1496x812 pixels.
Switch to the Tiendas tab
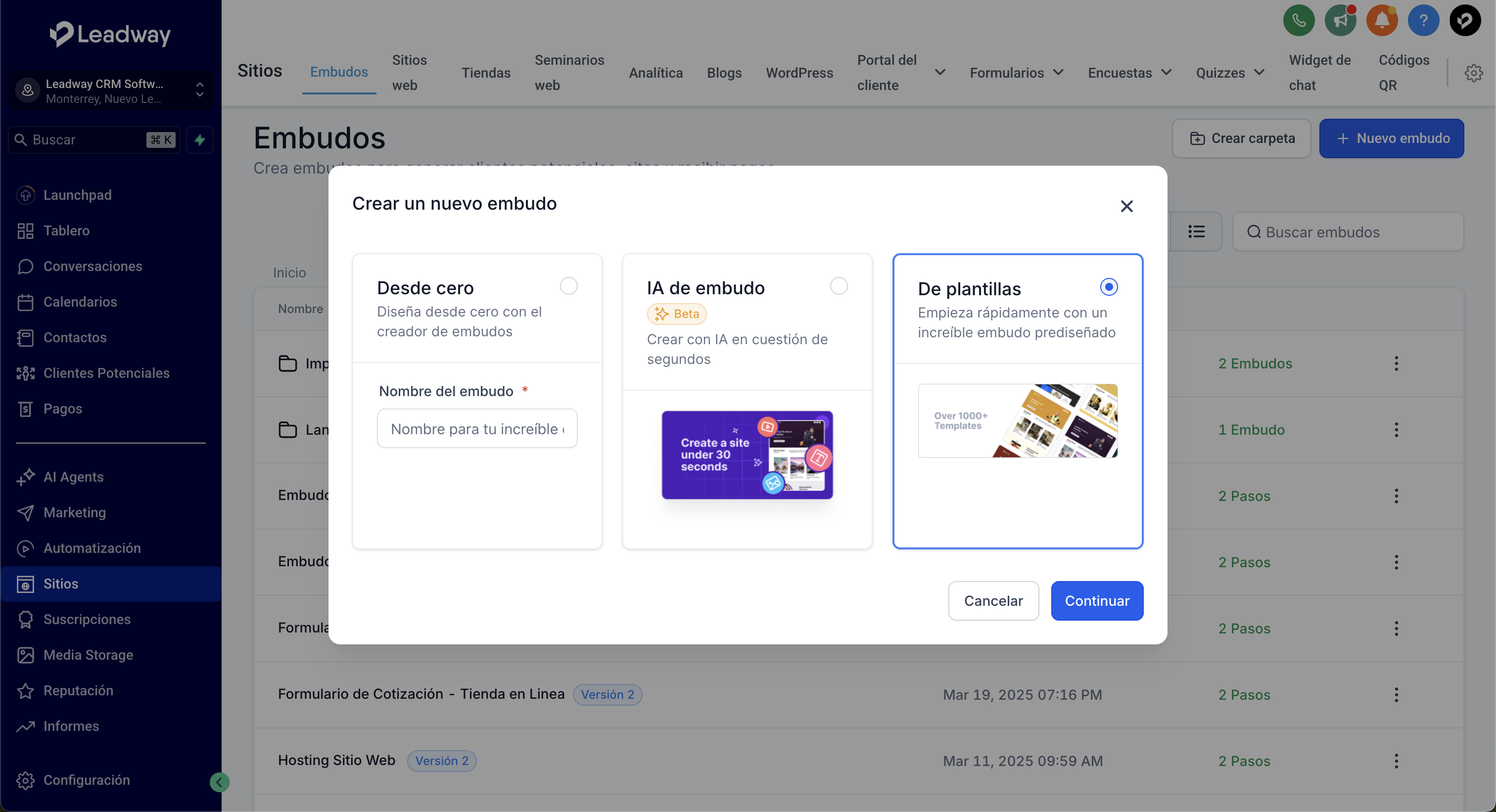(x=485, y=73)
